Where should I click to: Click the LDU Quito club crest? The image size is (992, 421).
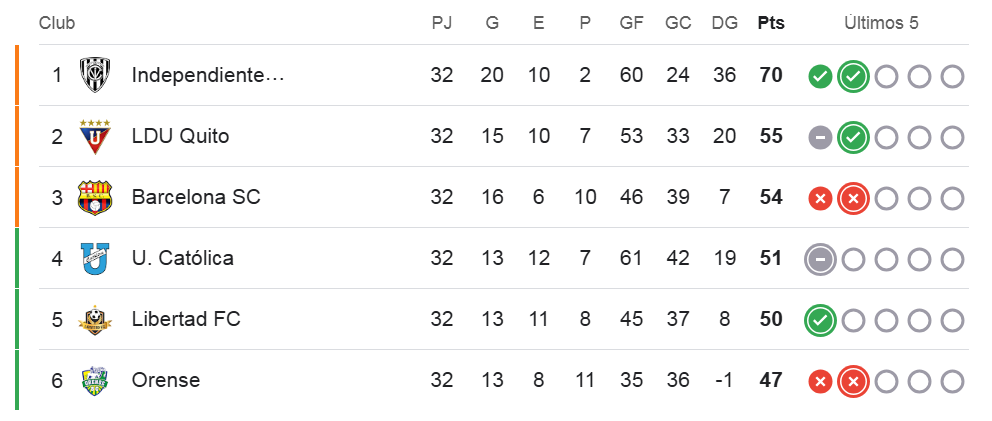click(x=95, y=136)
